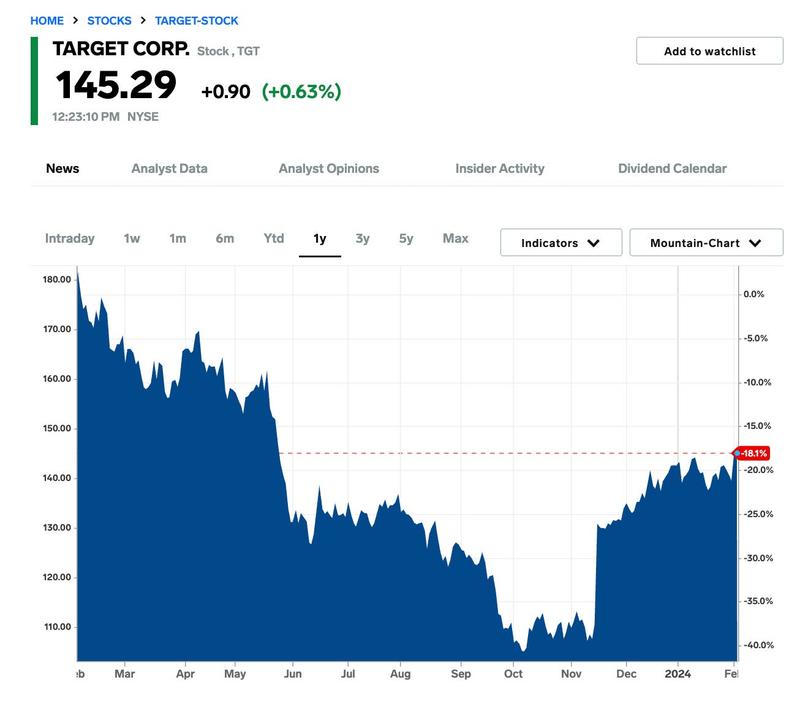
Task: Click the Add to watchlist button
Action: (709, 51)
